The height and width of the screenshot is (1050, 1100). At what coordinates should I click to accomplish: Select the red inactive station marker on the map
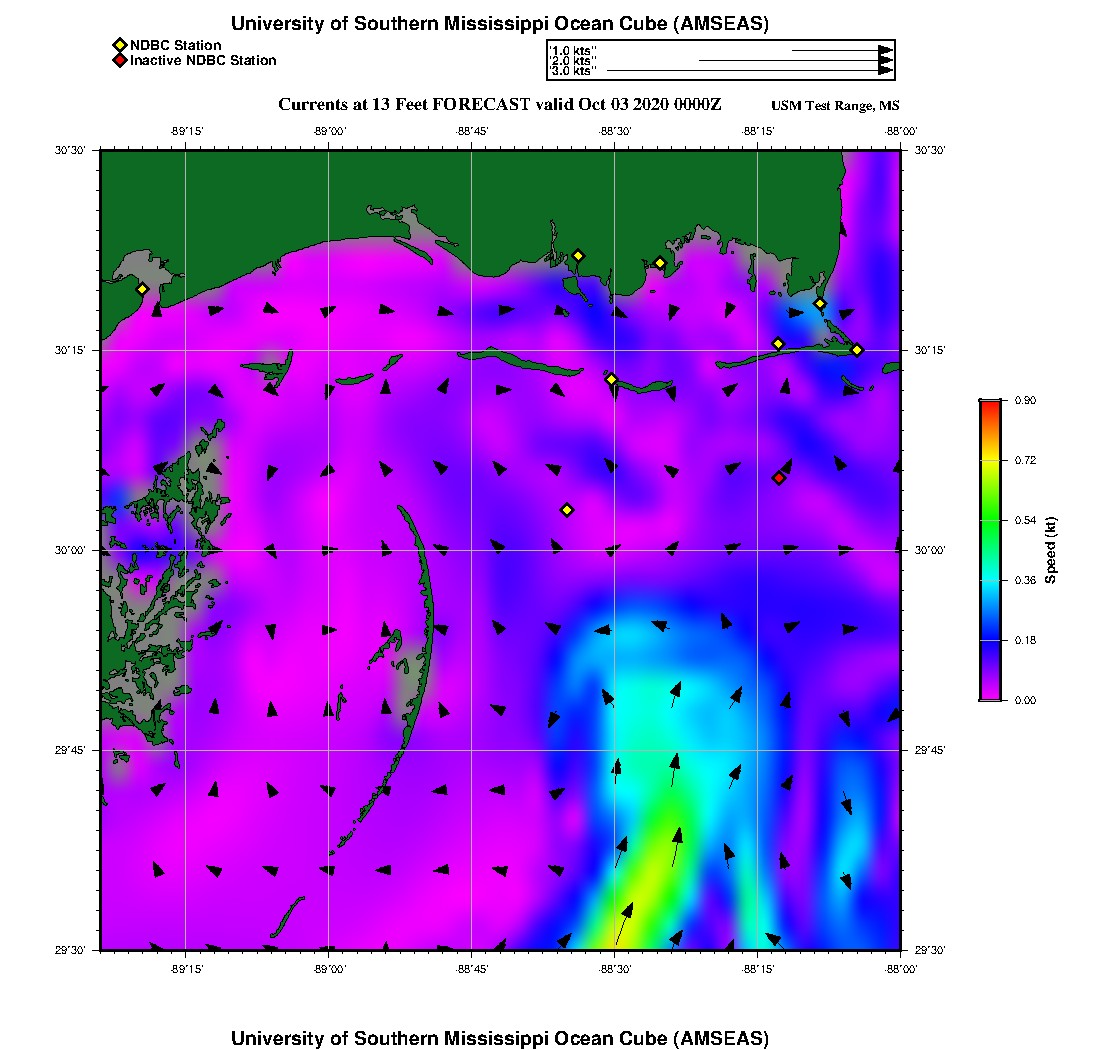coord(779,478)
